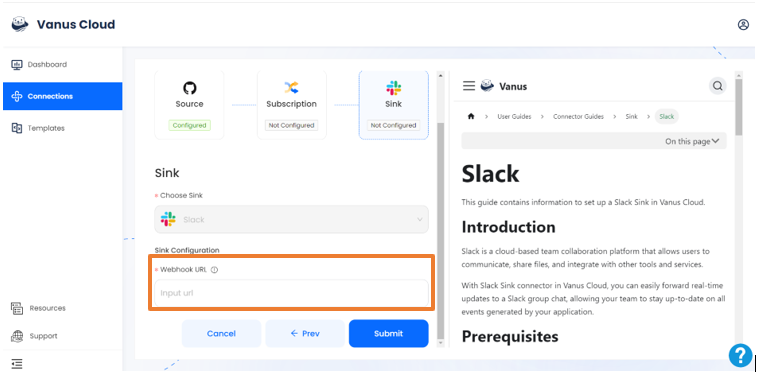
Task: Click the Prev button
Action: [x=305, y=333]
